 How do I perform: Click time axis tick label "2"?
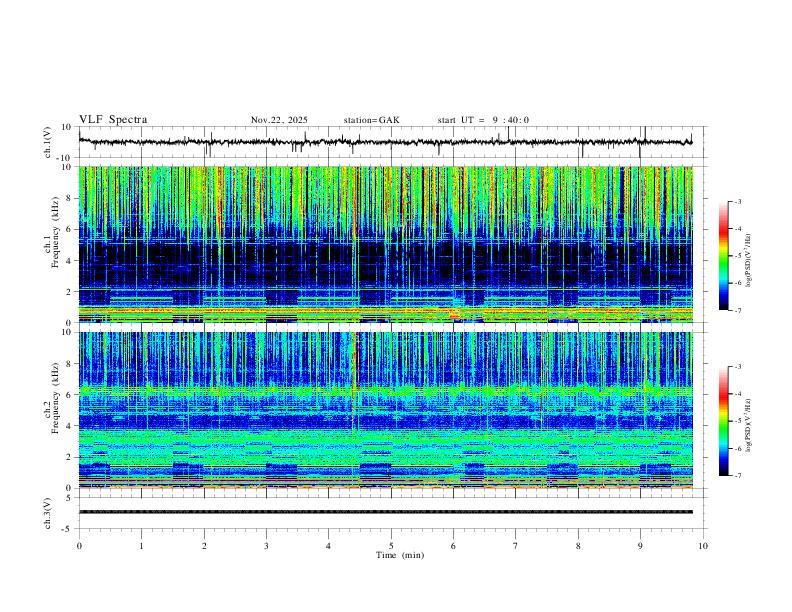(x=204, y=546)
